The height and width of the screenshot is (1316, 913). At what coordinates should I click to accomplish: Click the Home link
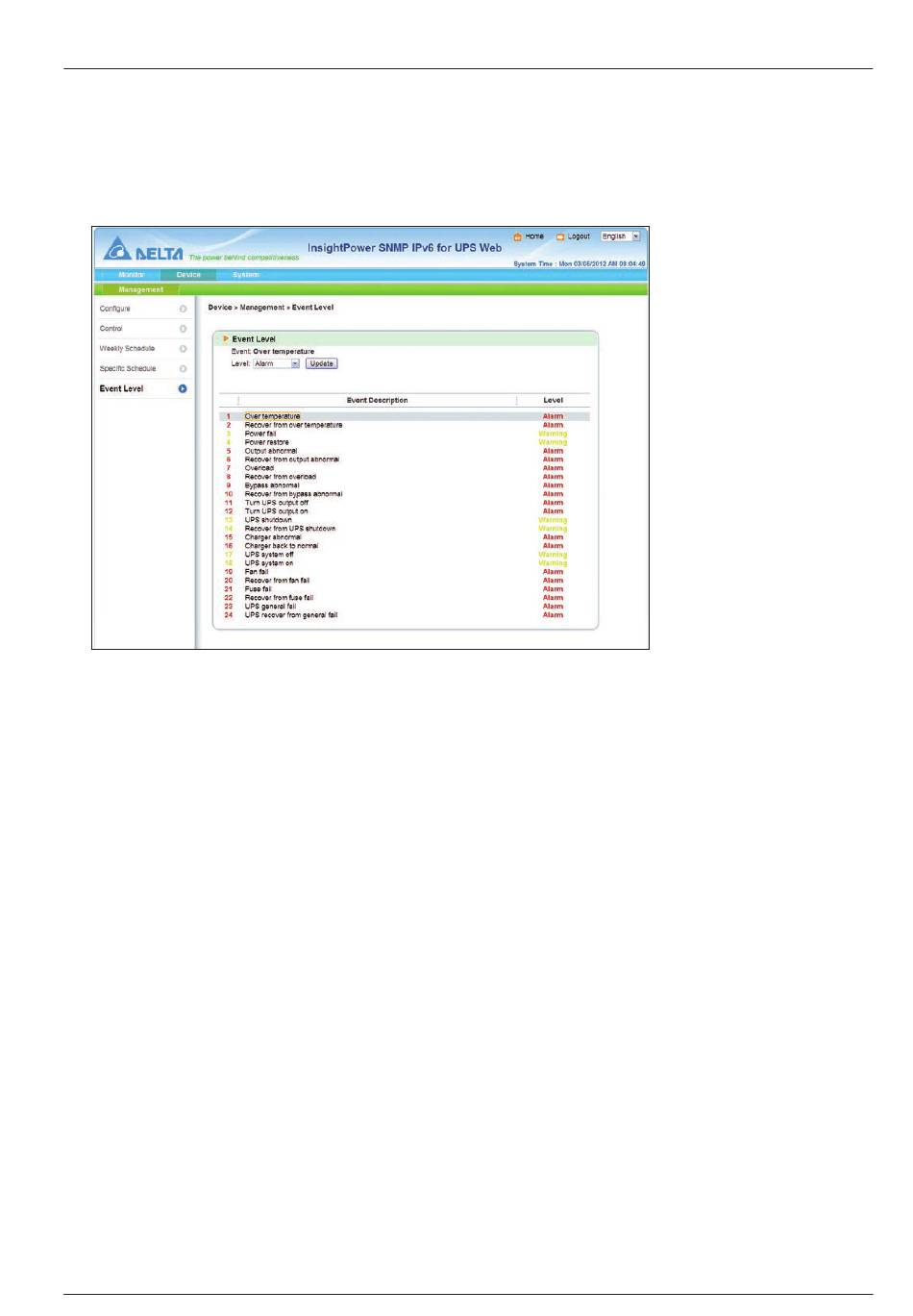pyautogui.click(x=534, y=236)
